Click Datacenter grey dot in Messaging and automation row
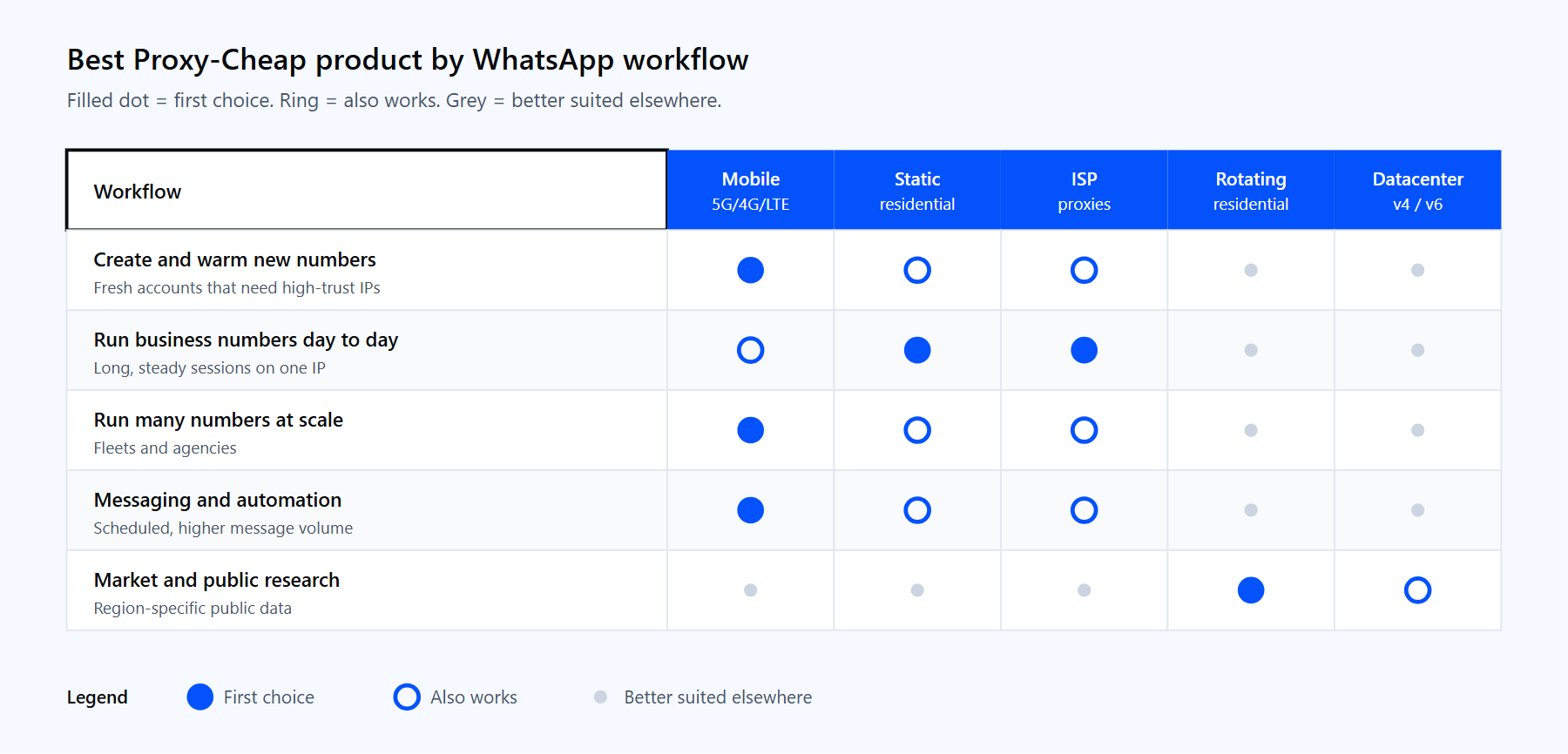Image resolution: width=1568 pixels, height=754 pixels. [1417, 510]
